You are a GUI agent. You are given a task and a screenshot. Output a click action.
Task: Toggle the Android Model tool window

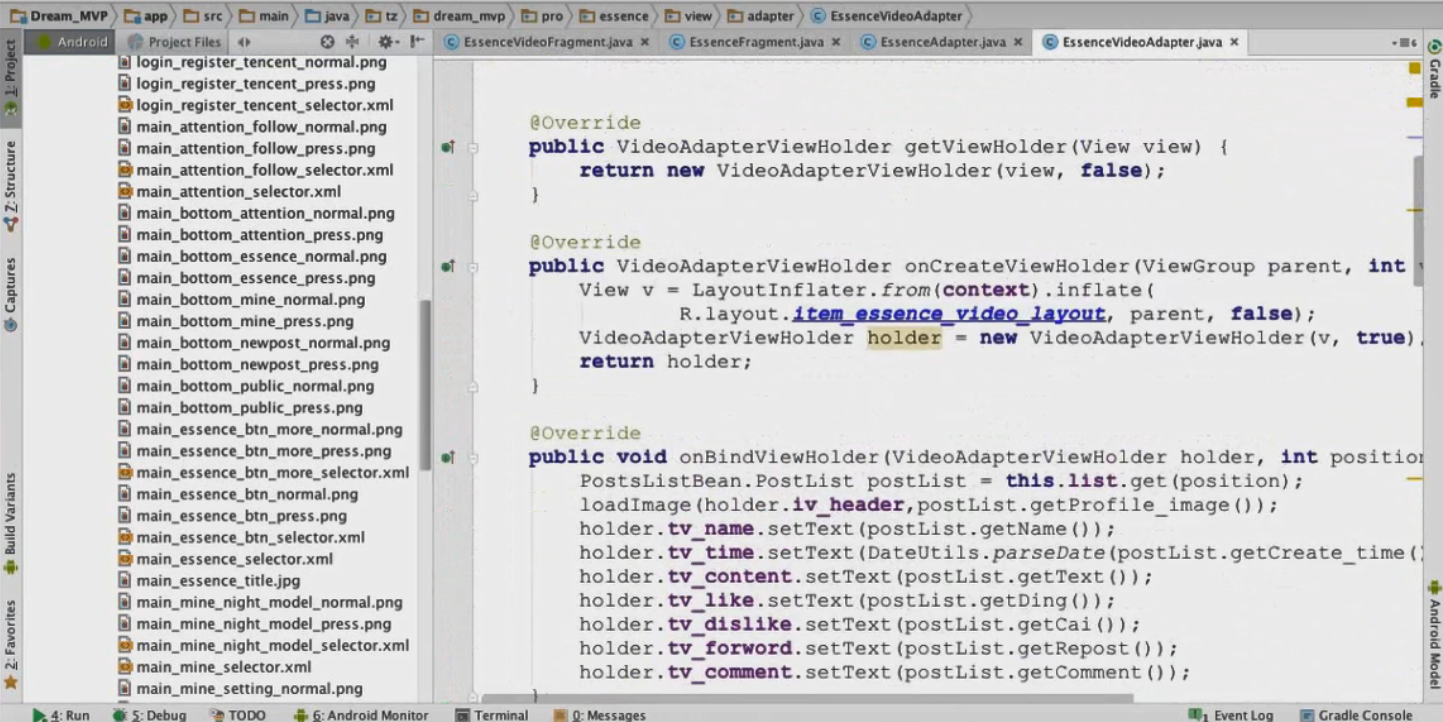click(x=1434, y=637)
